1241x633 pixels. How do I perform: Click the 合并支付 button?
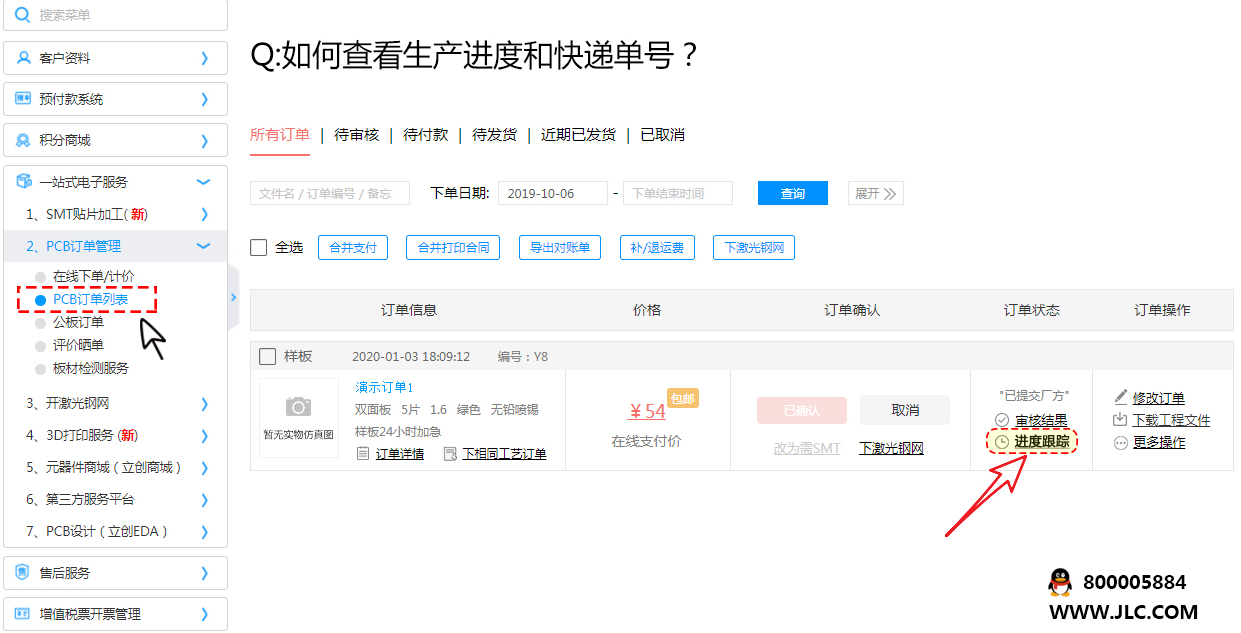pyautogui.click(x=353, y=247)
